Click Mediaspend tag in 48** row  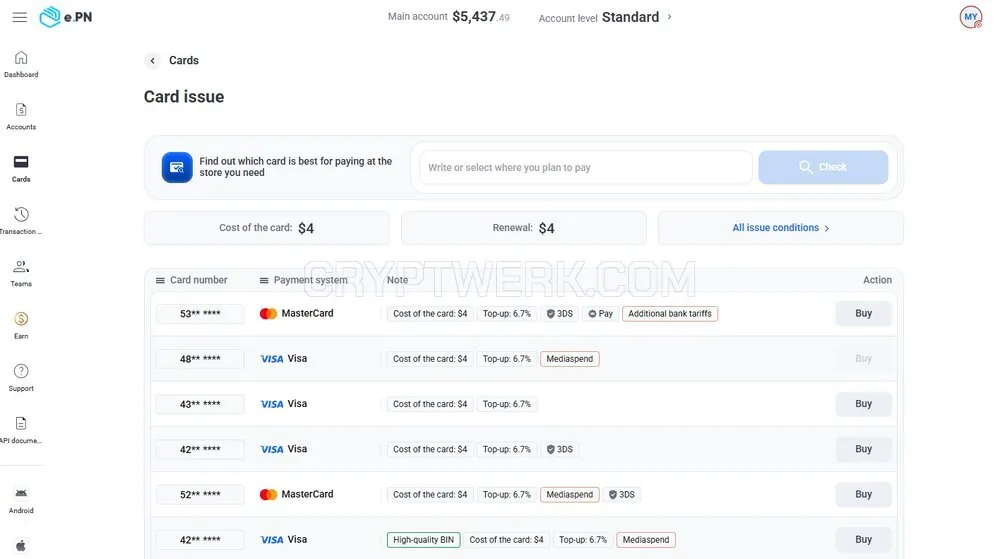click(570, 359)
